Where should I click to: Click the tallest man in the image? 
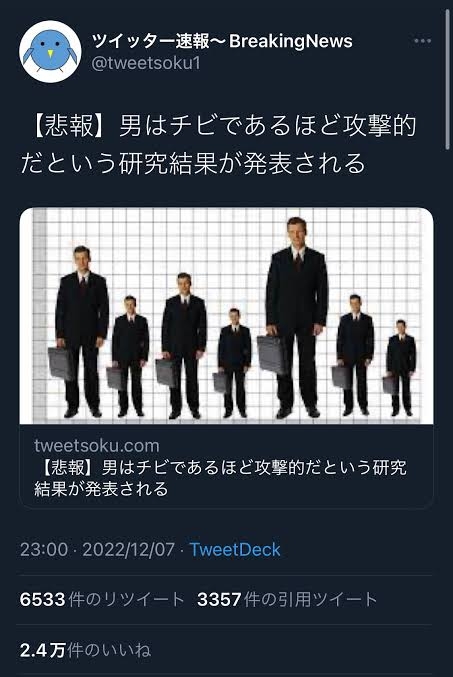(x=297, y=317)
